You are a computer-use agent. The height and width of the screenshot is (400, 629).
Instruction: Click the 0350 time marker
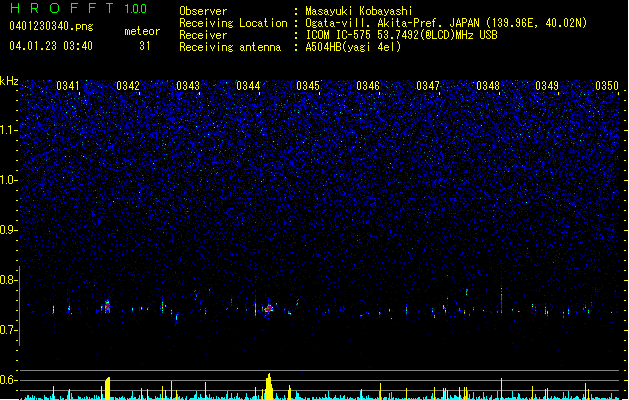point(607,86)
